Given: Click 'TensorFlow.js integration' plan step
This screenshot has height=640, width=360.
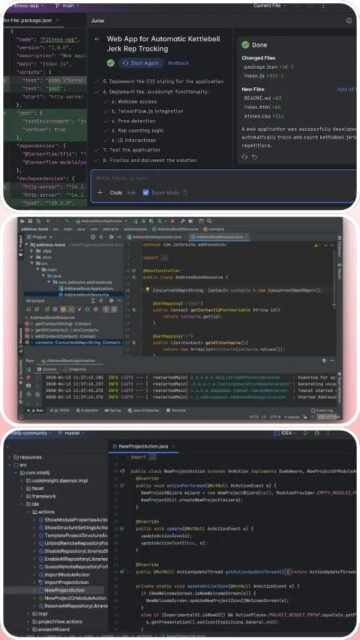Looking at the screenshot, I should click(147, 111).
